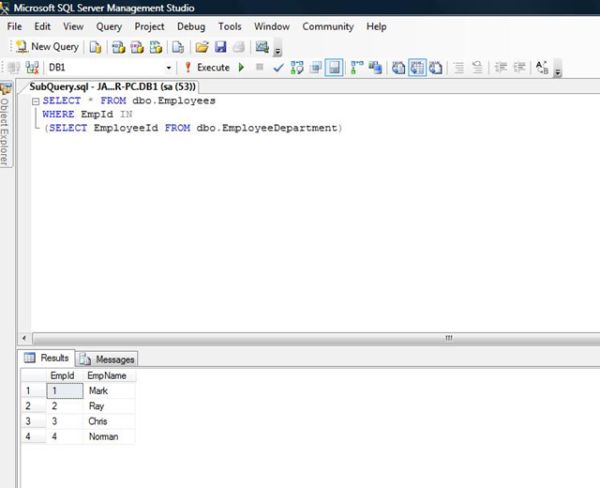Open the Tools menu
This screenshot has height=488, width=600.
pos(230,26)
